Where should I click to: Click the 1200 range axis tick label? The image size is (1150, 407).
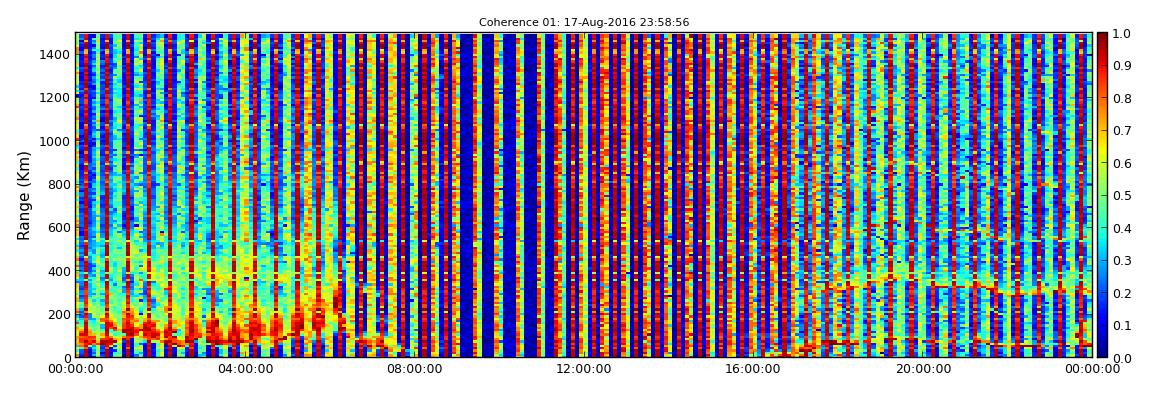(56, 98)
